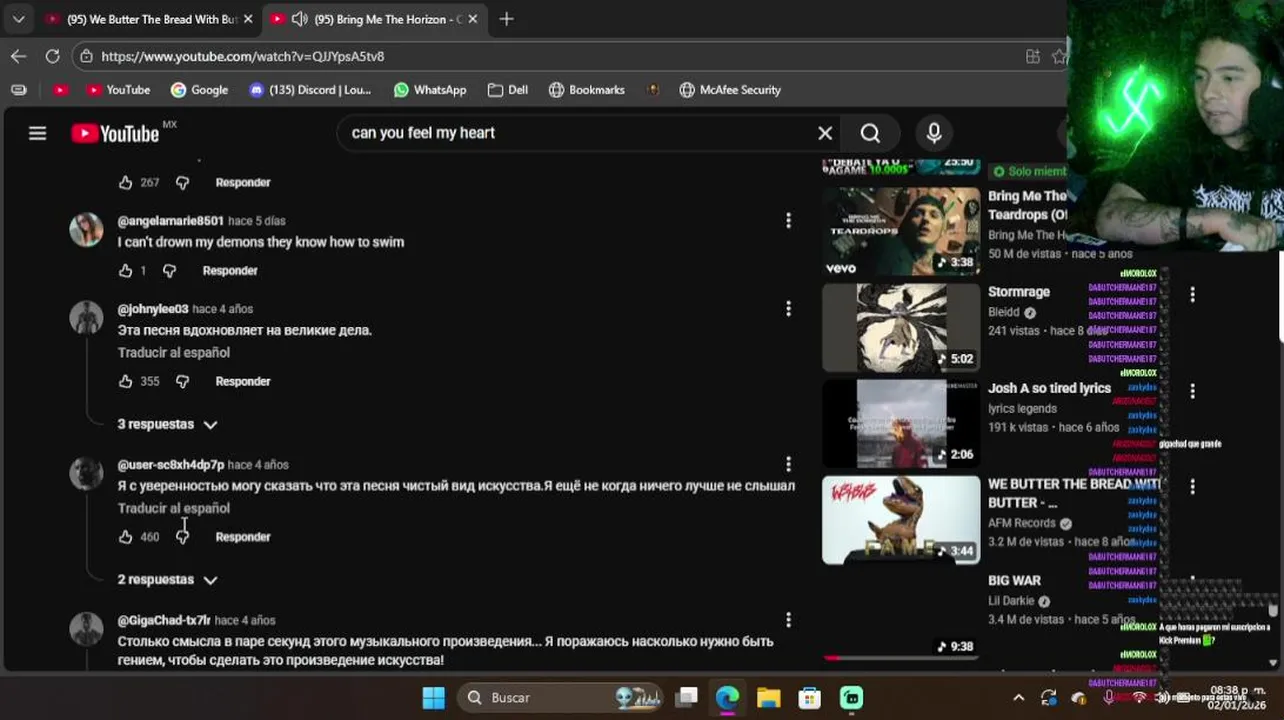Open options menu for the Stormrage video

pyautogui.click(x=1192, y=294)
